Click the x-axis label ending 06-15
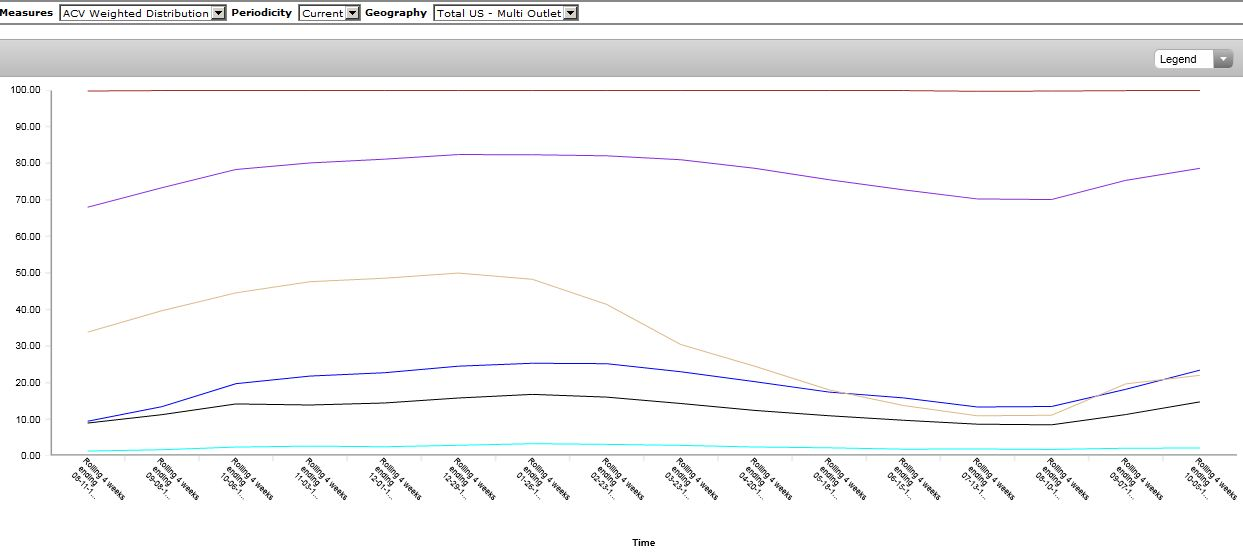Image resolution: width=1243 pixels, height=558 pixels. [x=910, y=480]
